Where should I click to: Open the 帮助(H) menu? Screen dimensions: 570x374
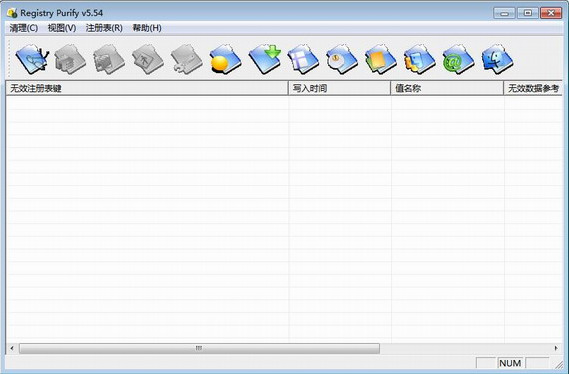147,28
